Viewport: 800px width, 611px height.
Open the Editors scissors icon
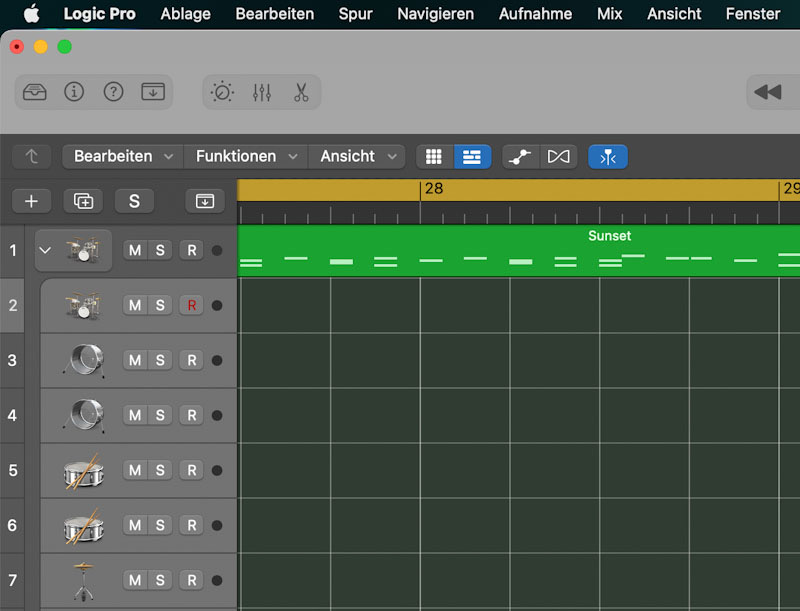pyautogui.click(x=301, y=92)
